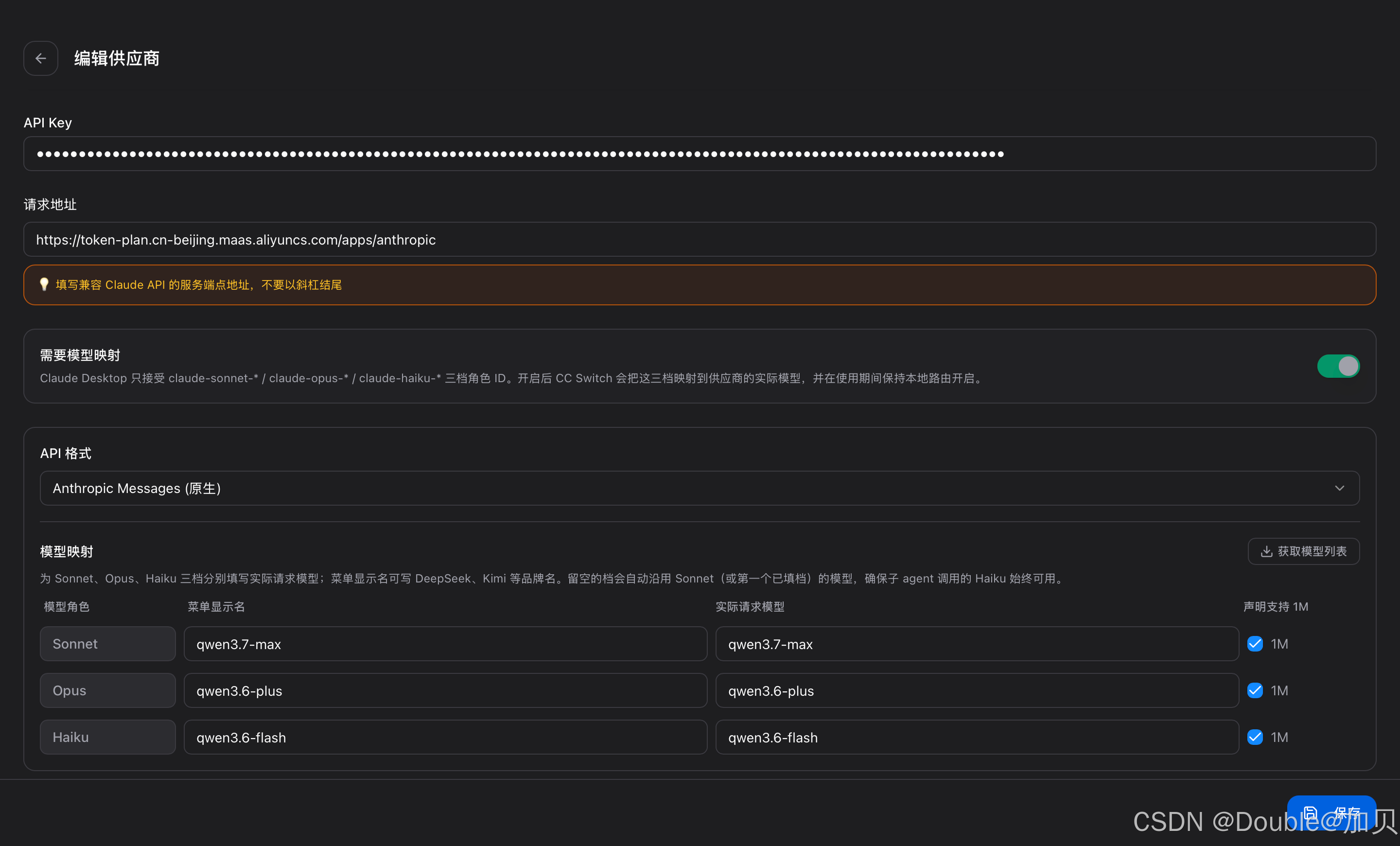Image resolution: width=1400 pixels, height=846 pixels.
Task: Edit Haiku menu display name field
Action: (x=445, y=738)
